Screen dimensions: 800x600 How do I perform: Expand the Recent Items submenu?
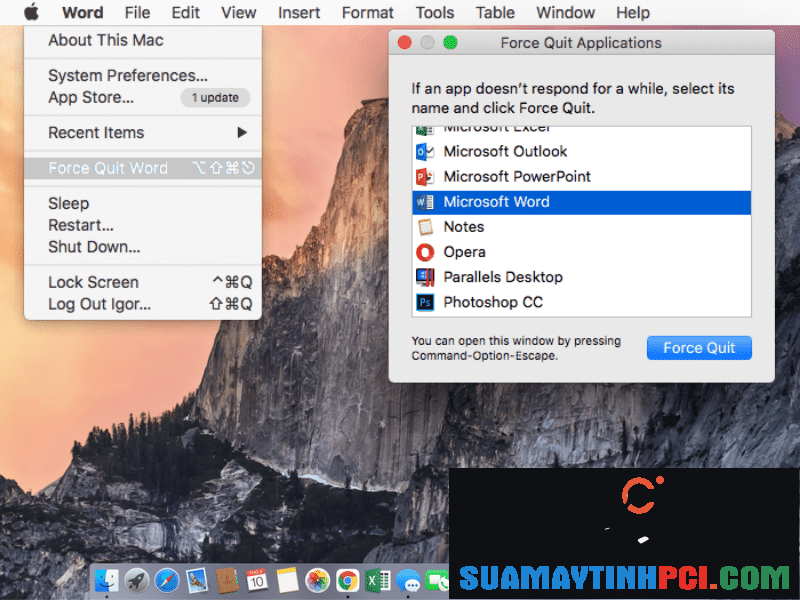coord(143,133)
